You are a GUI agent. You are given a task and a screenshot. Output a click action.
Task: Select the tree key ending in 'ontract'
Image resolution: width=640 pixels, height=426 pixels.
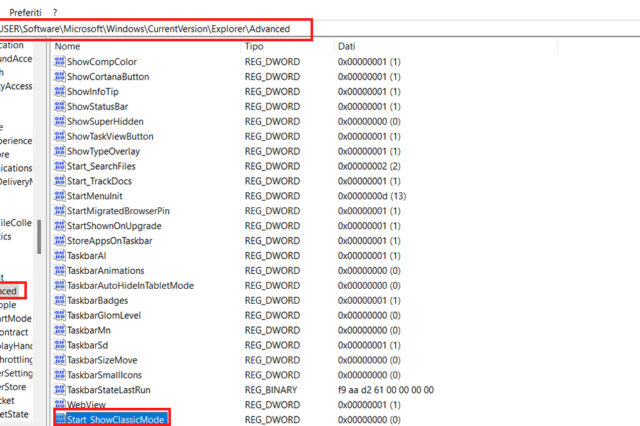14,332
